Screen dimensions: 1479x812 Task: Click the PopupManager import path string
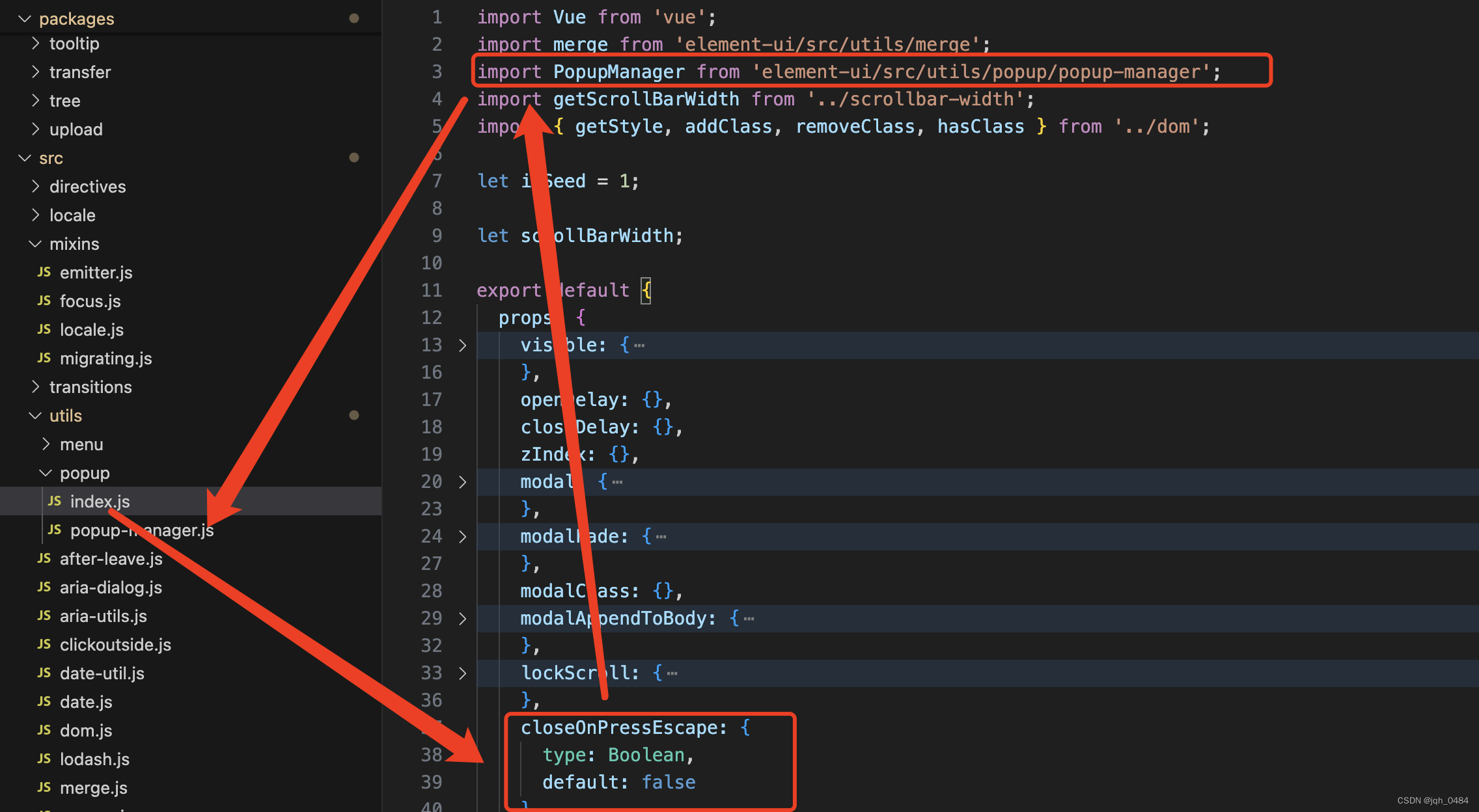pos(980,72)
